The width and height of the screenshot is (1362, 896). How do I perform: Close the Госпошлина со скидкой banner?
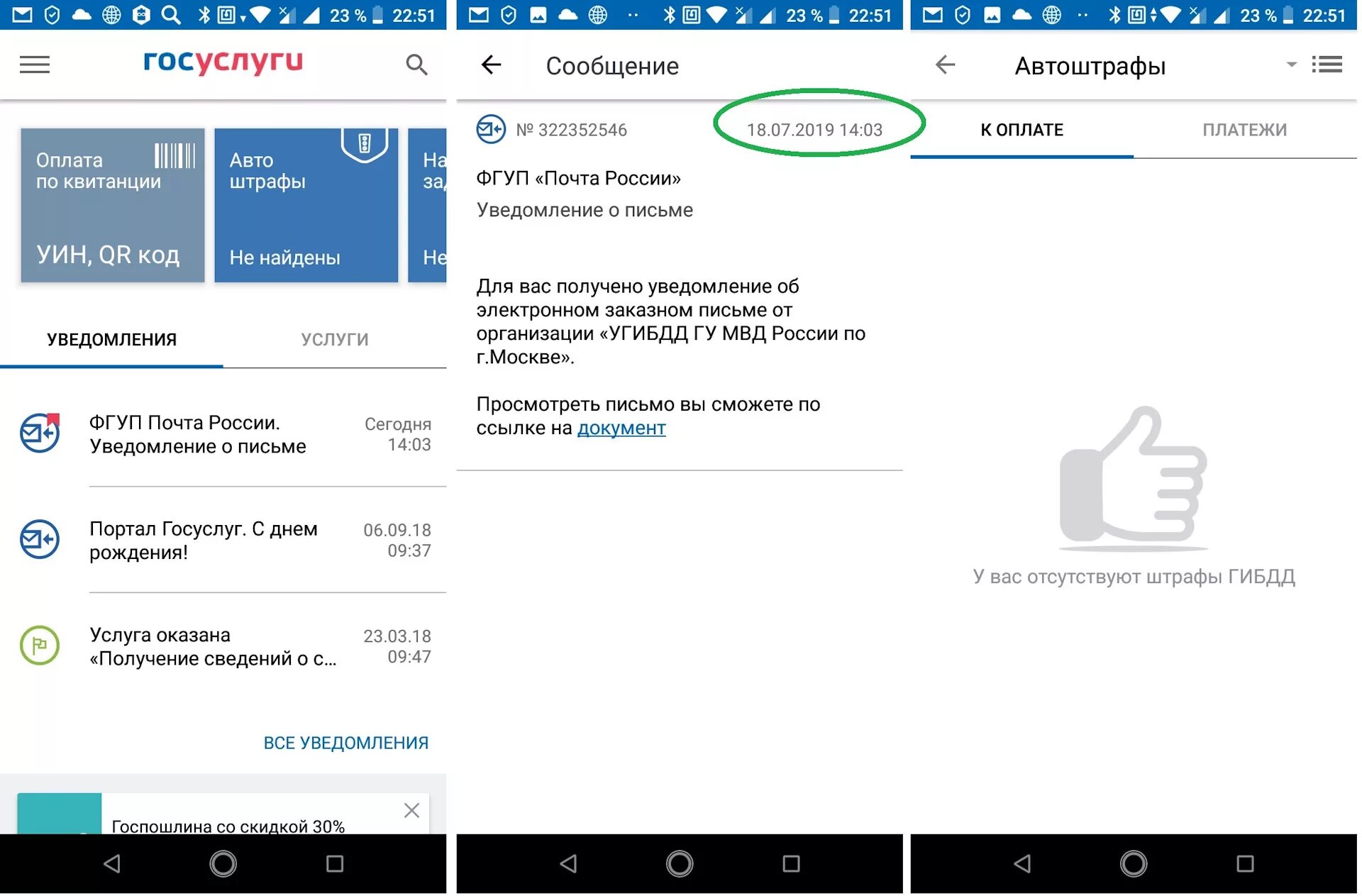point(411,810)
